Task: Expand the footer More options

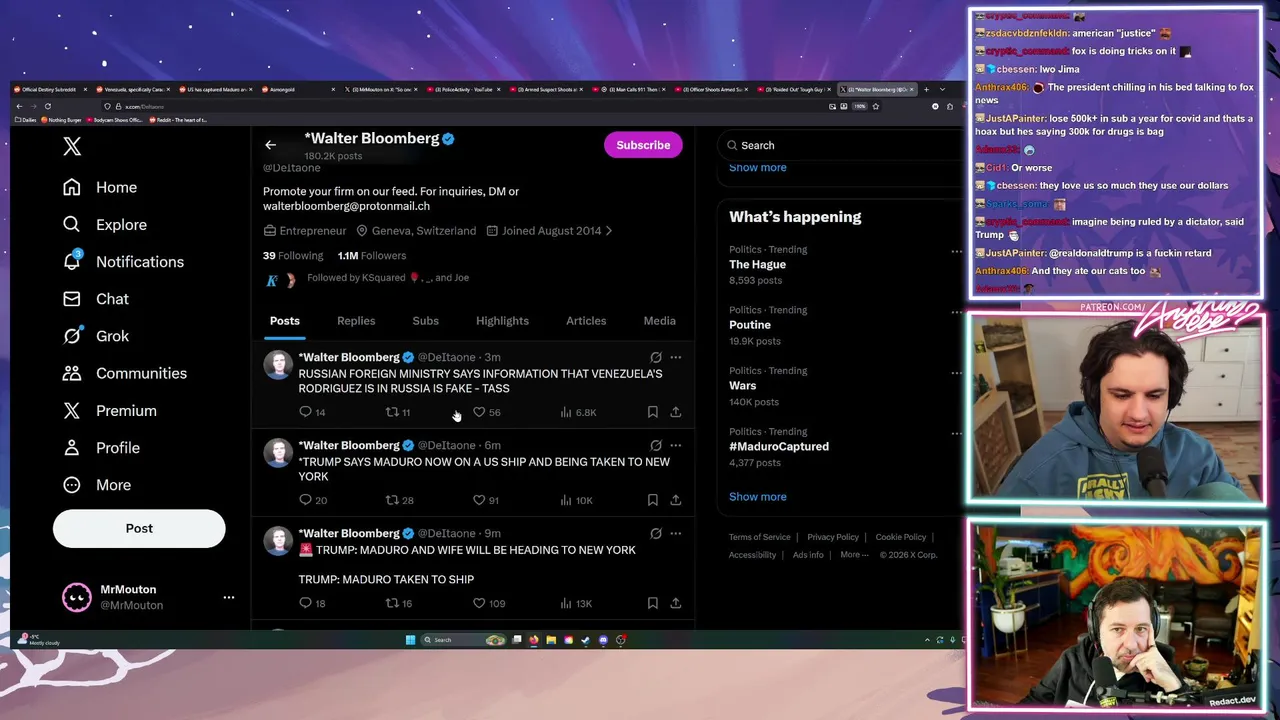Action: 854,555
